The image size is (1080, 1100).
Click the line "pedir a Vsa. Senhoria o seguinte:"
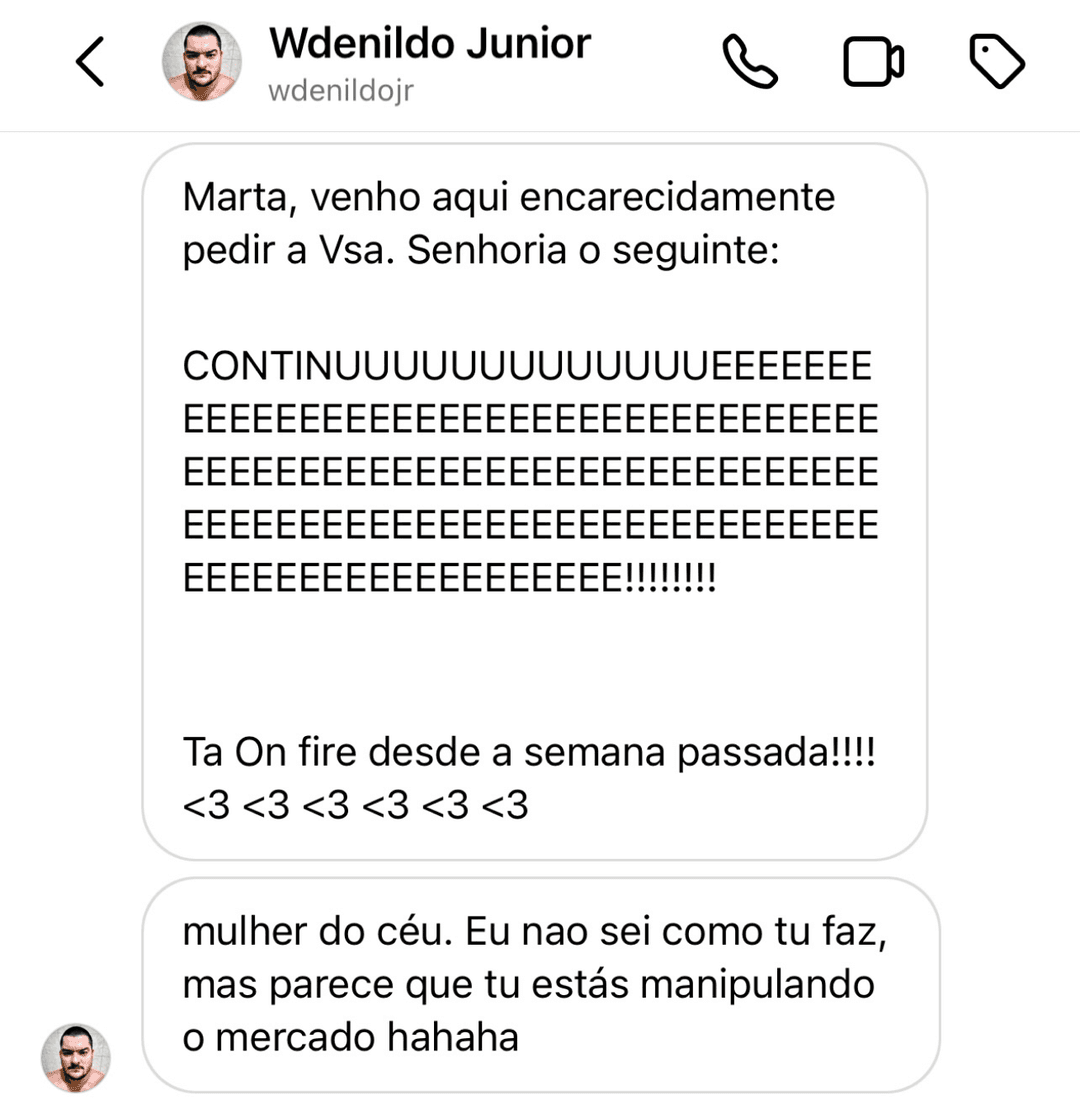point(480,251)
